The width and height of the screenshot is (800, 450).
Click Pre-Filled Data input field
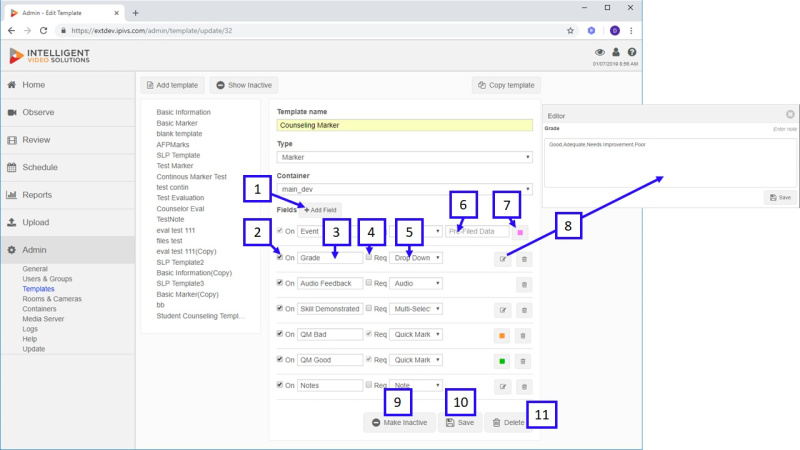click(x=477, y=231)
